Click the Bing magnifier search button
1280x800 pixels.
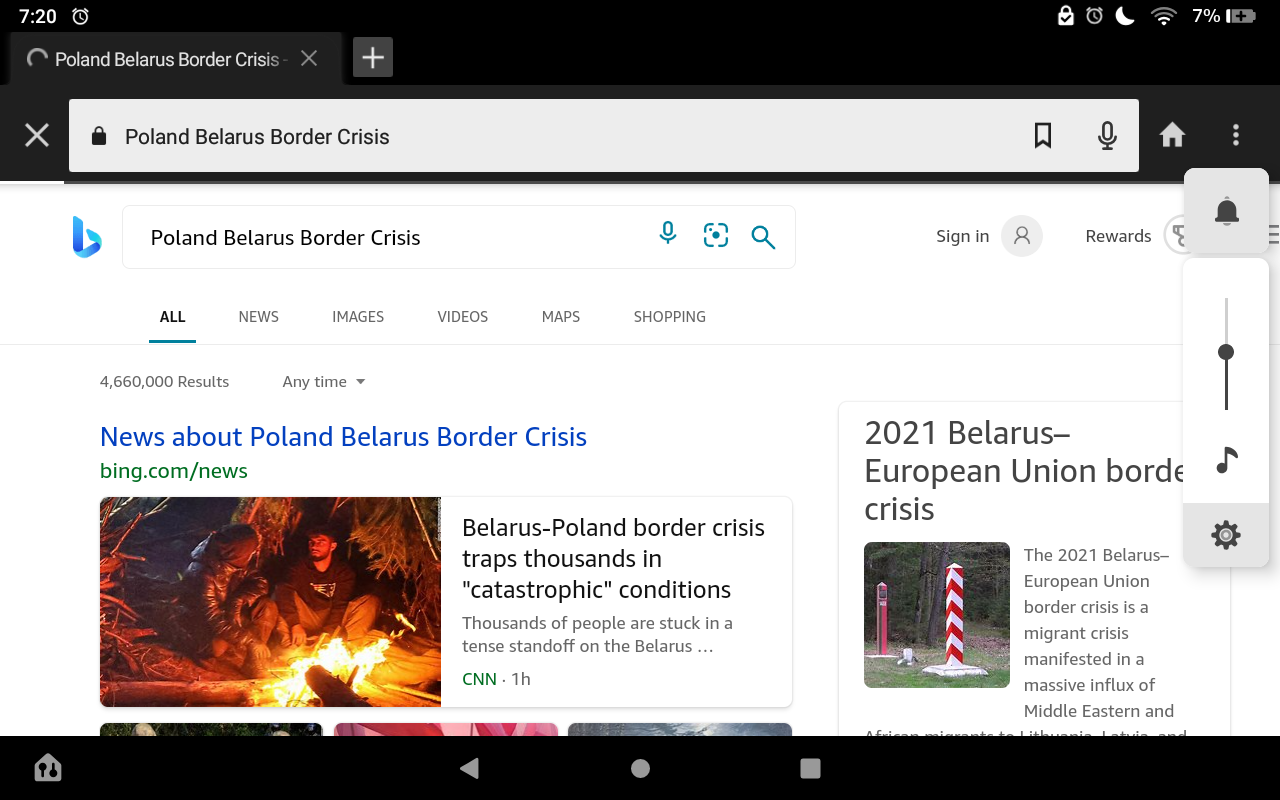point(763,237)
